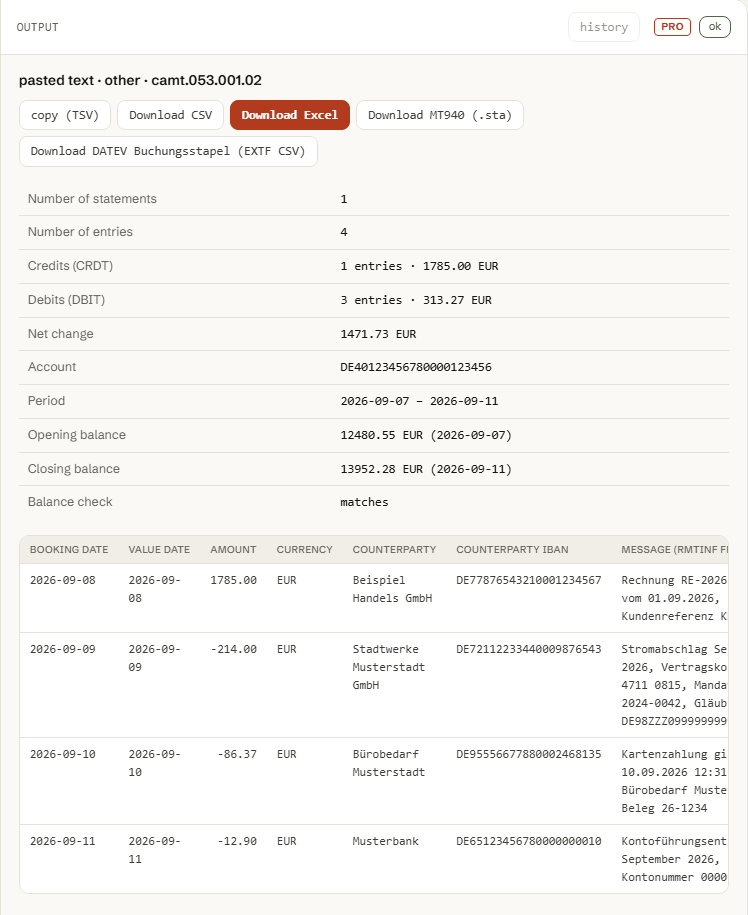
Task: Select the Rechnung RE-2026 message cell
Action: (674, 598)
